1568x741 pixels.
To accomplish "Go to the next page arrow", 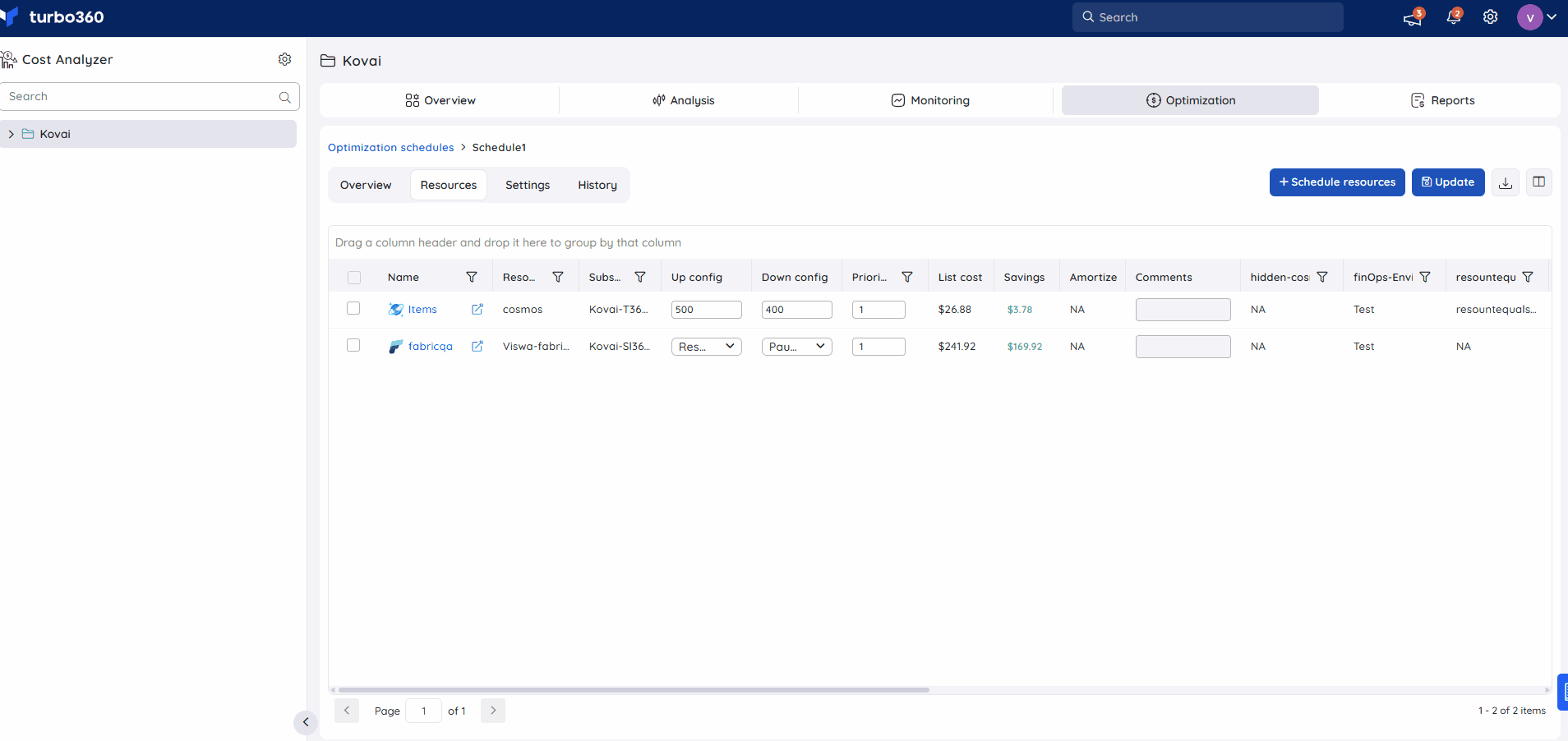I will coord(493,711).
